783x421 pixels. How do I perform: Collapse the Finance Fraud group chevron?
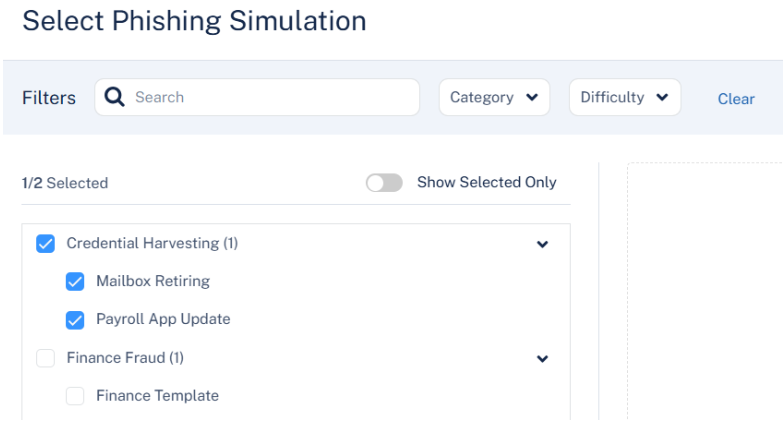(x=543, y=359)
